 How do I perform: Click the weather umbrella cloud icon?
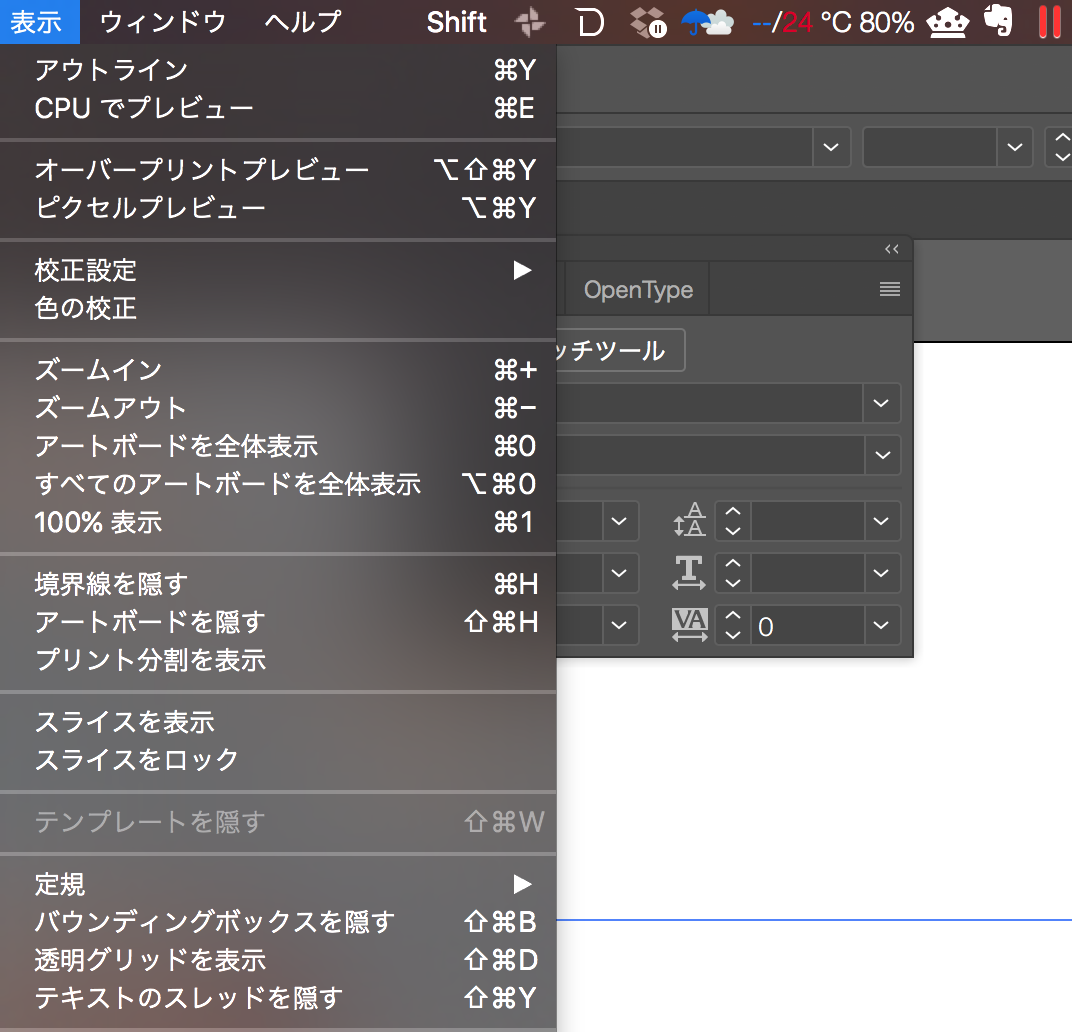707,22
